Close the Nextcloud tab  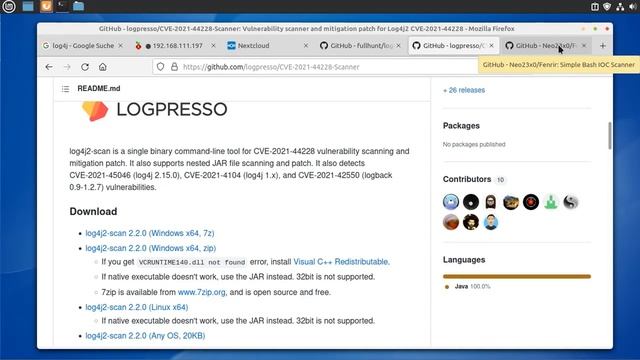[306, 46]
